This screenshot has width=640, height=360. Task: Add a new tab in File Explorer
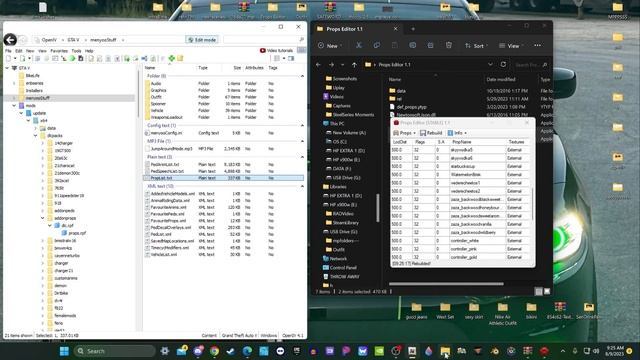(413, 29)
